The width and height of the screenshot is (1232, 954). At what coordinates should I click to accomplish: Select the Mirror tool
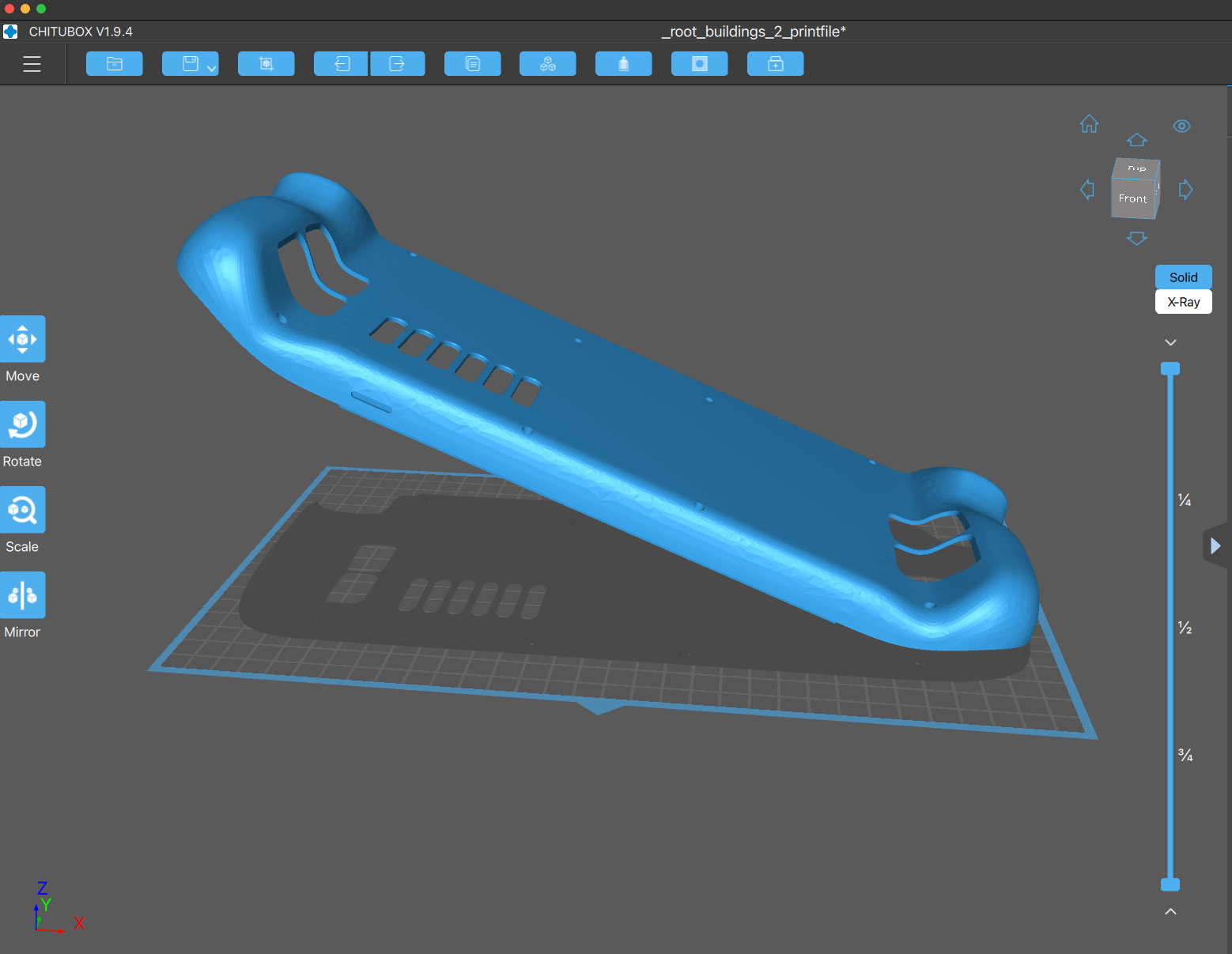point(23,595)
